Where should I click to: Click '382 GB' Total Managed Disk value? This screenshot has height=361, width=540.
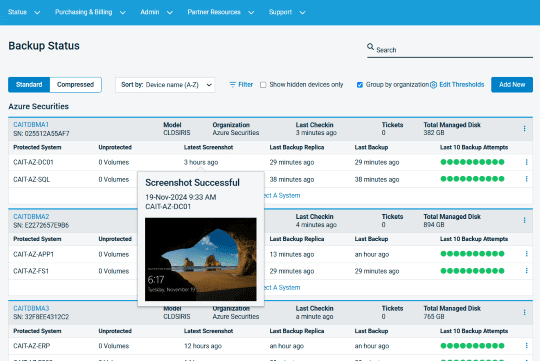tap(434, 133)
